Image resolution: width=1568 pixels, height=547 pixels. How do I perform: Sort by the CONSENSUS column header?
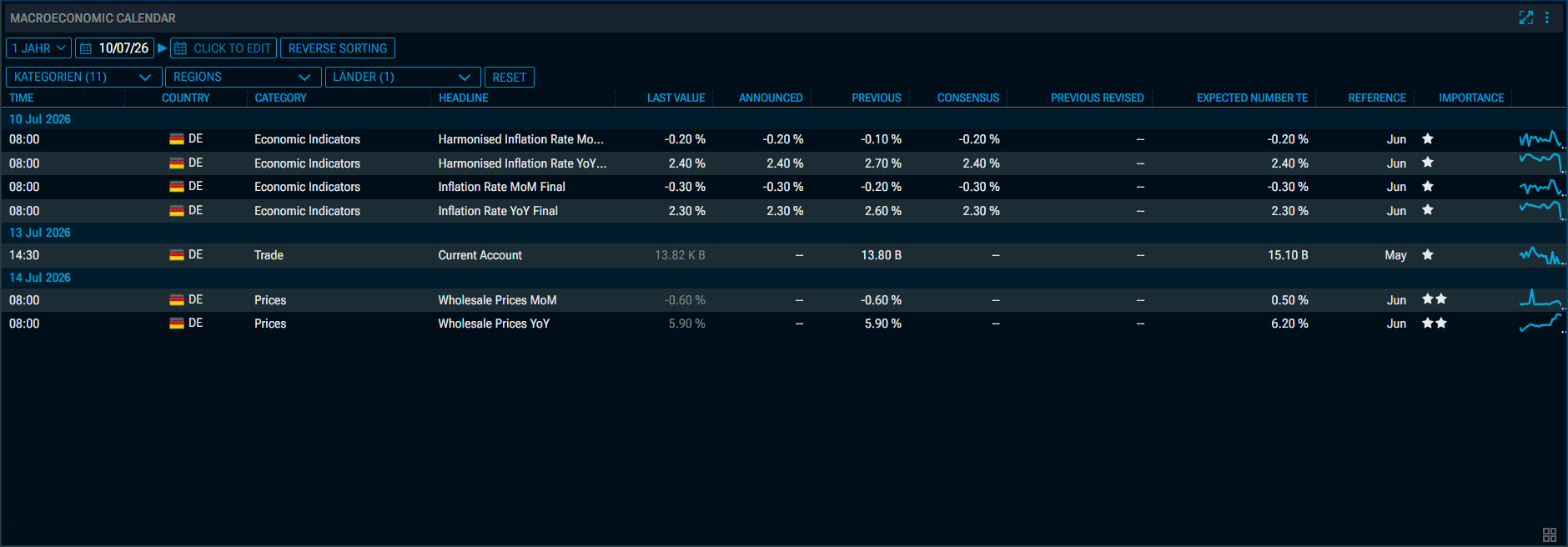pyautogui.click(x=968, y=98)
